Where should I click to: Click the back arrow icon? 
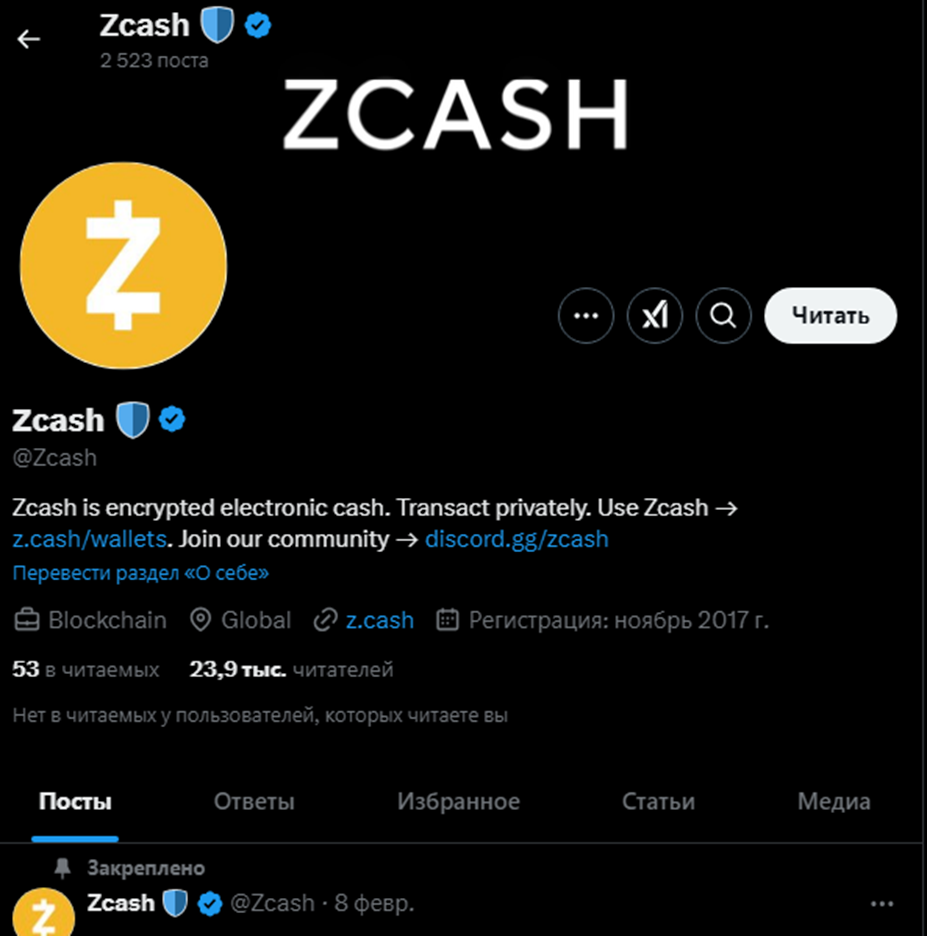coord(29,40)
